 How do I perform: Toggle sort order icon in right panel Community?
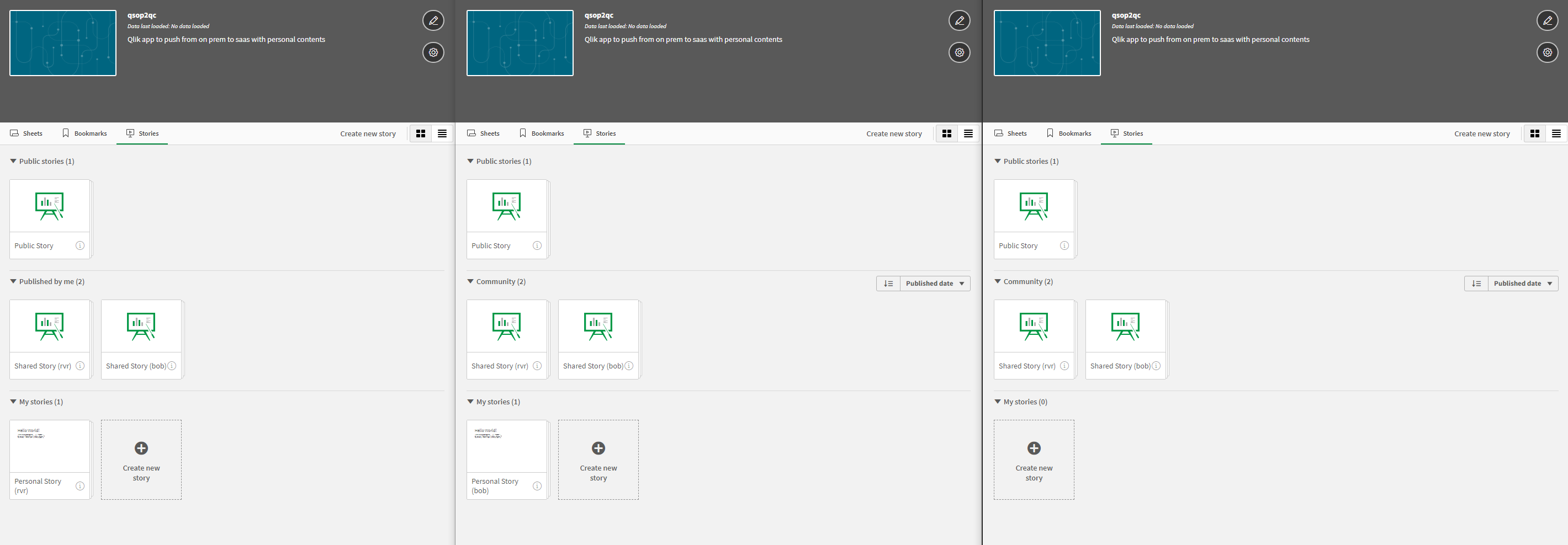point(1476,284)
